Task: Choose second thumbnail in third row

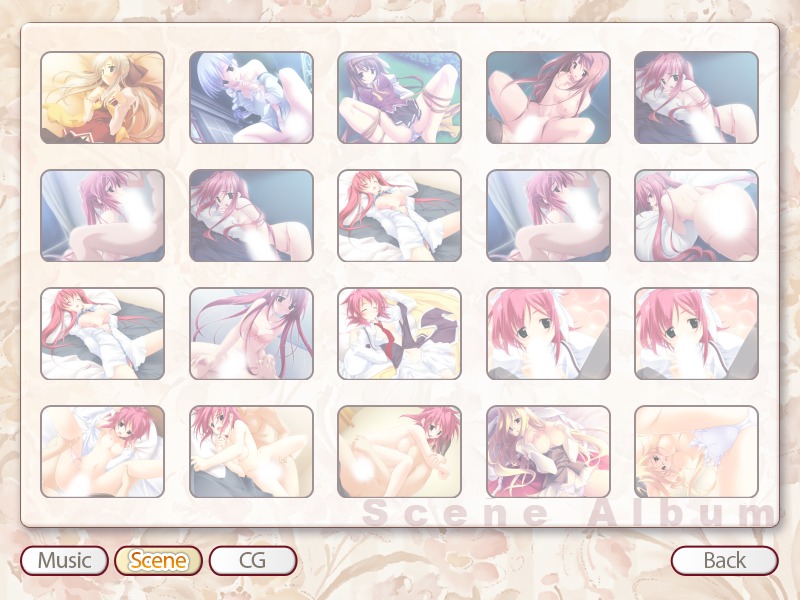Action: 251,334
